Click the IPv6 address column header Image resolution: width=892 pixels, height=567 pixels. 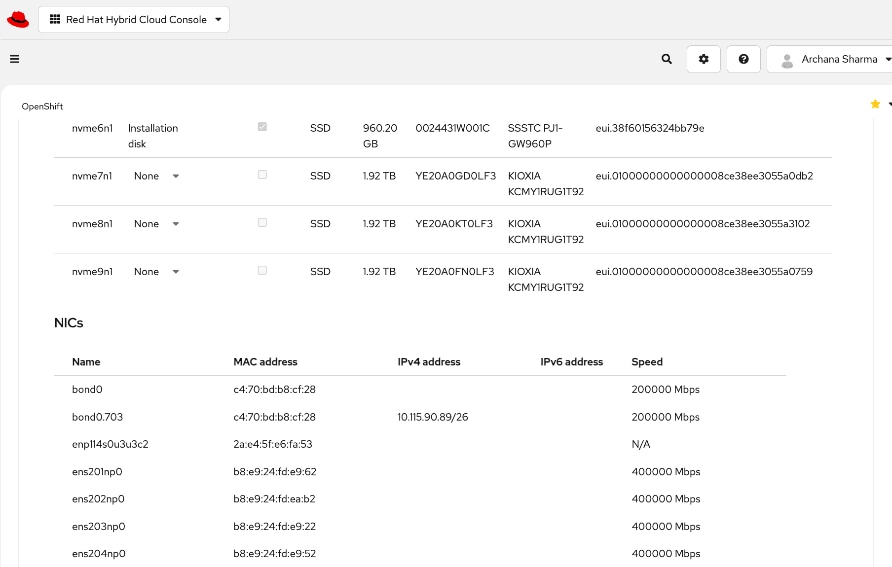coord(572,362)
